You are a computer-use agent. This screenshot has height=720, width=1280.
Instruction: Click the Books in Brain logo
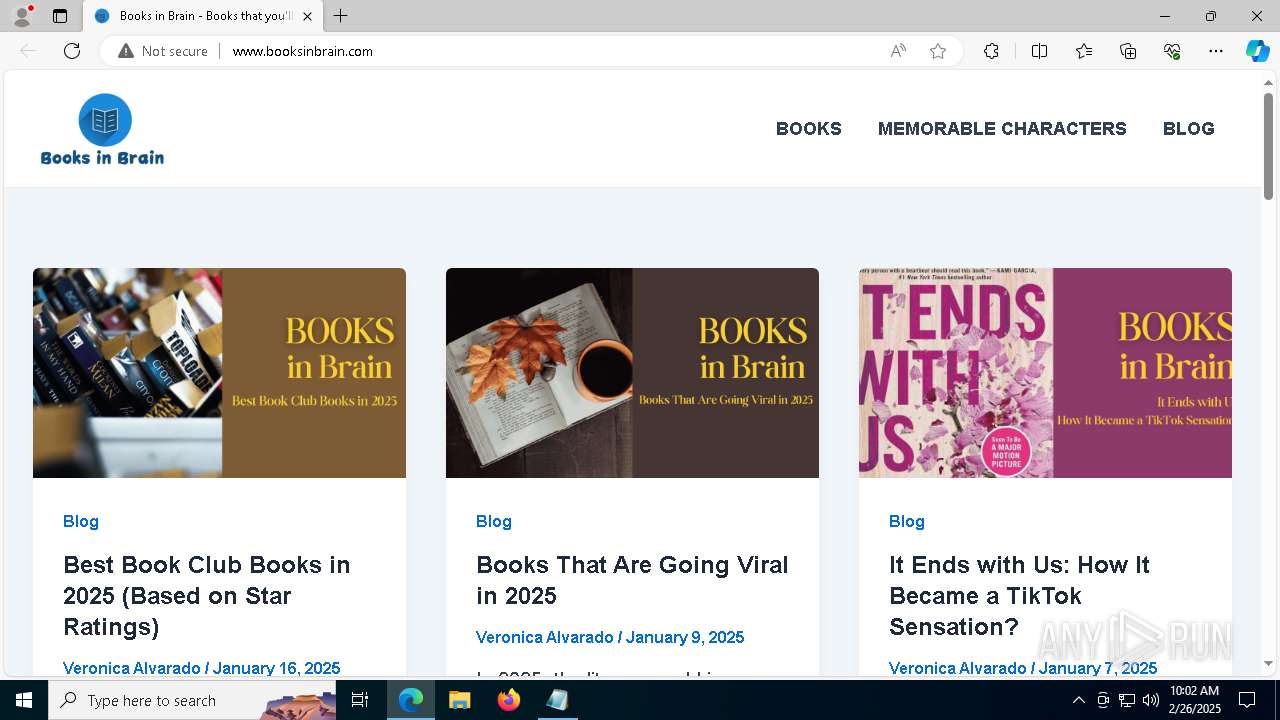pos(103,129)
